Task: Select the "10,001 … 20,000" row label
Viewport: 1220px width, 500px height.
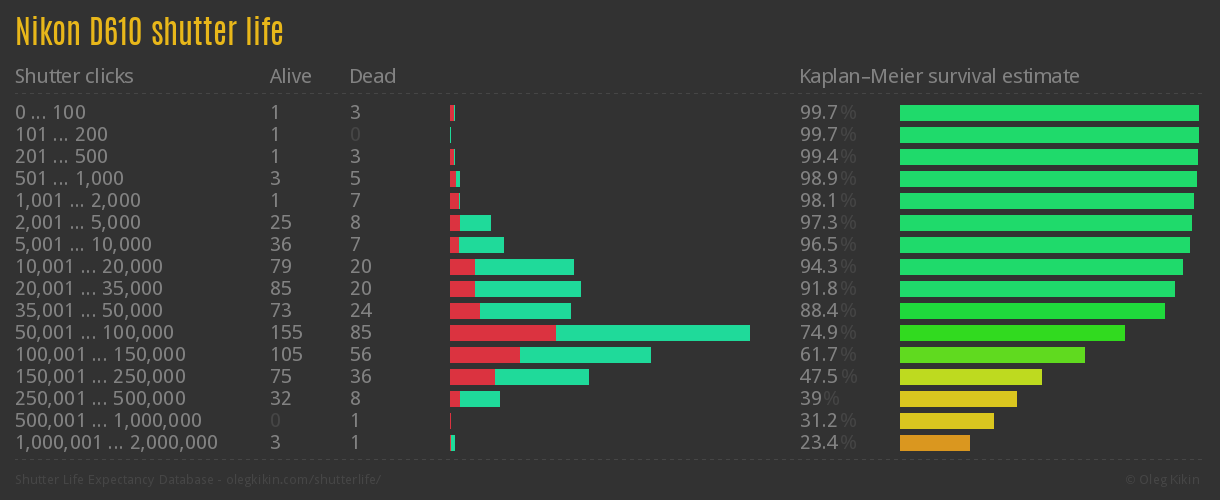Action: tap(88, 266)
